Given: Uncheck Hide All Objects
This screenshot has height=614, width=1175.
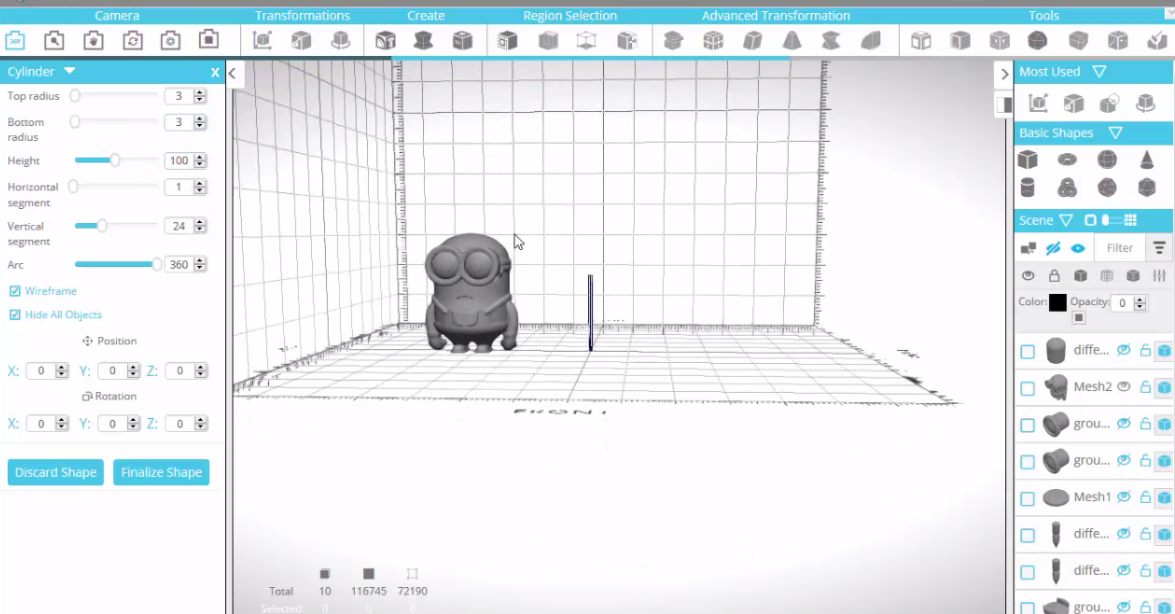Looking at the screenshot, I should (15, 315).
